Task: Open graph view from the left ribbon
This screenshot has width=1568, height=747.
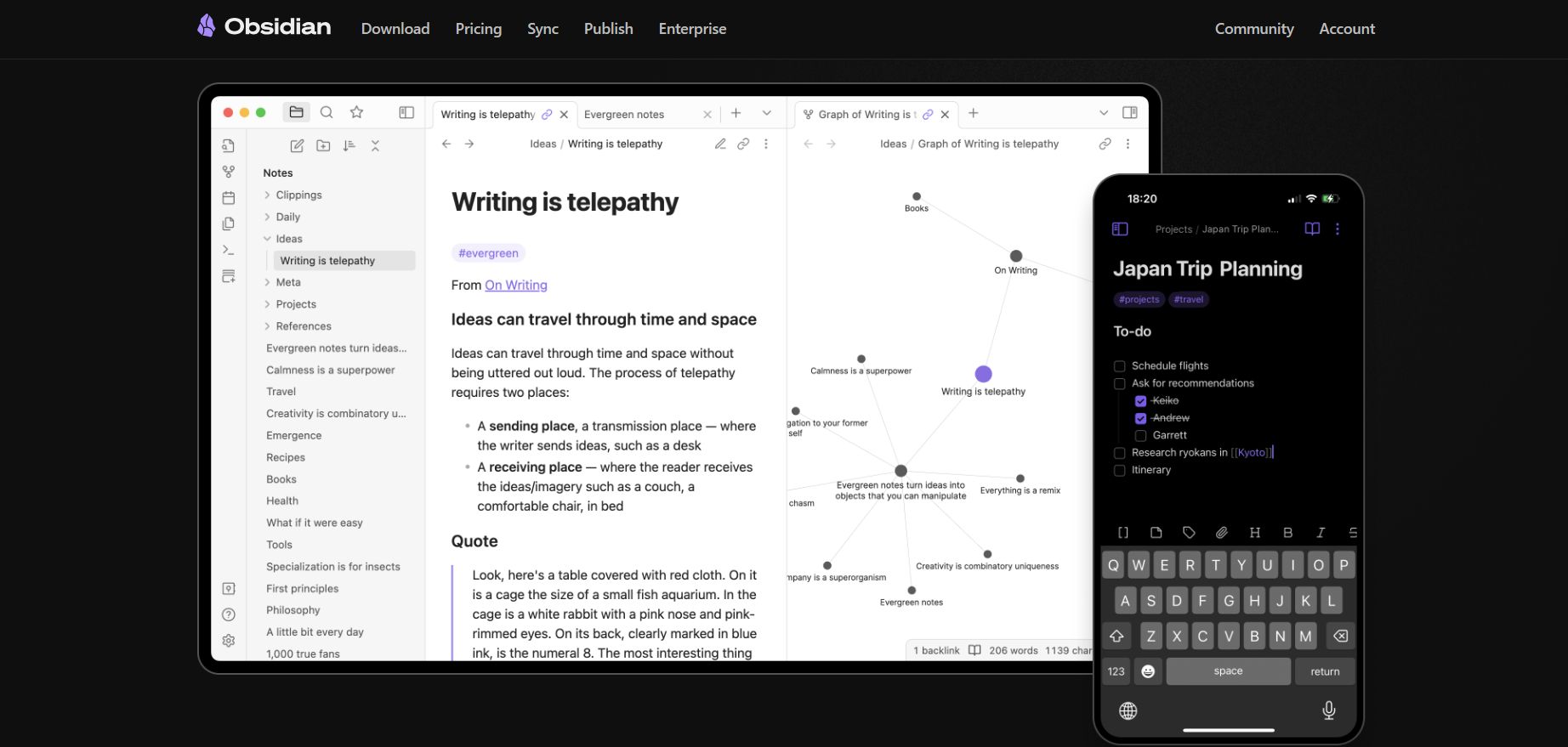Action: 229,172
